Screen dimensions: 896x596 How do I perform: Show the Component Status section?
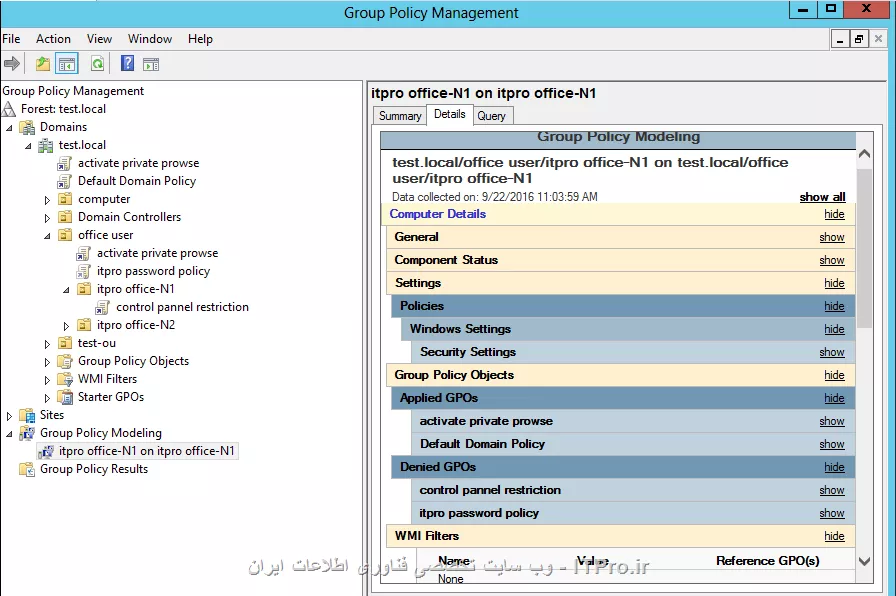832,260
